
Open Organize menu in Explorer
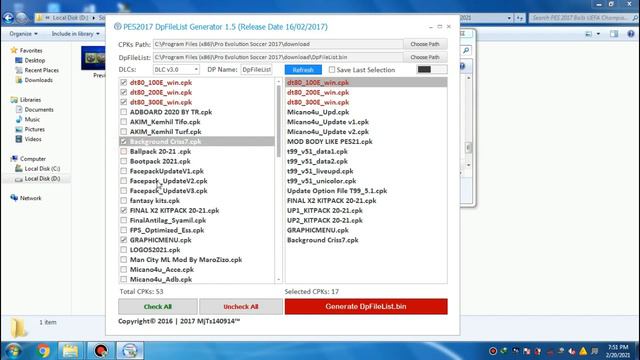[x=24, y=34]
